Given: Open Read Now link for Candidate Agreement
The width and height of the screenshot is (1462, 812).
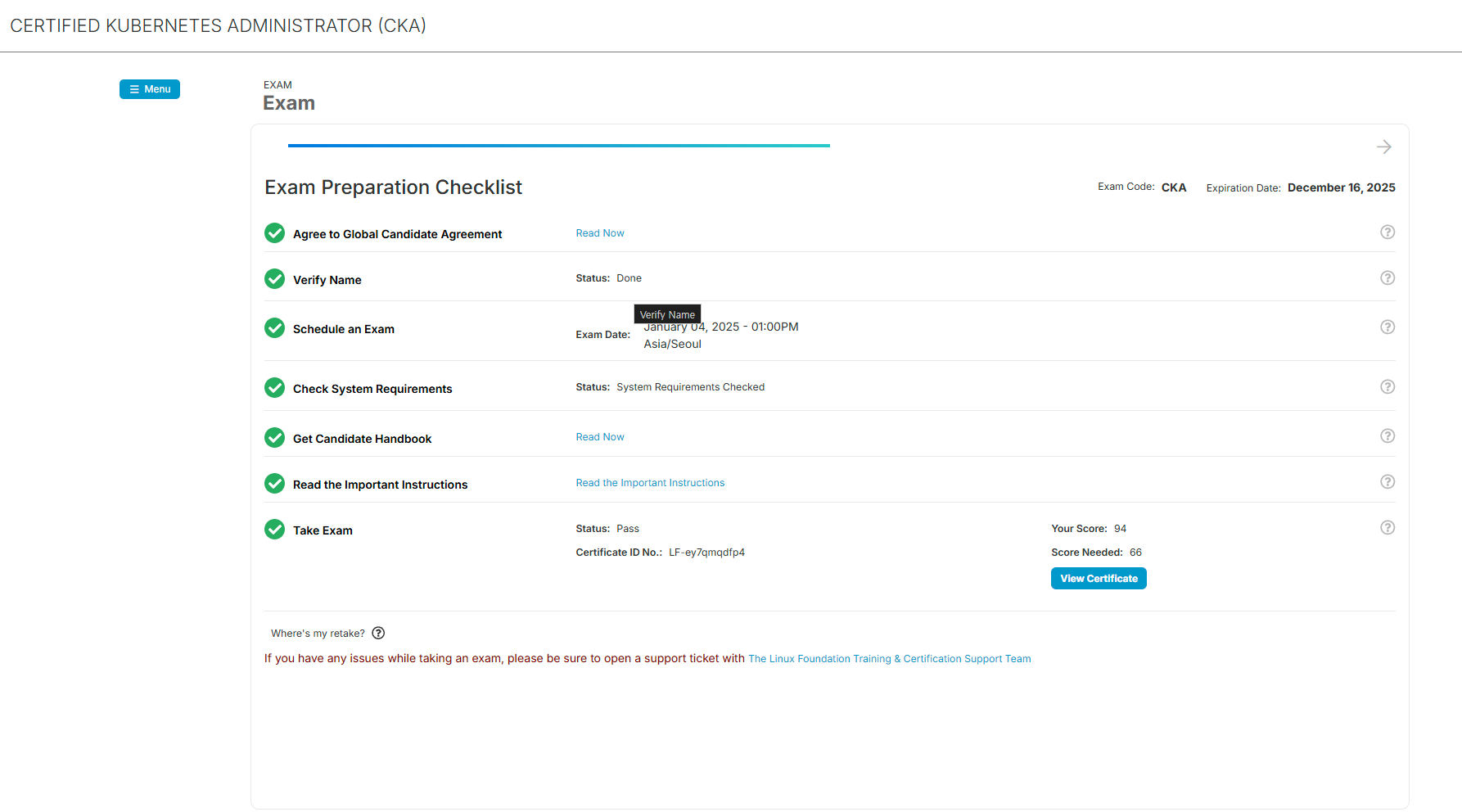Looking at the screenshot, I should pos(600,233).
